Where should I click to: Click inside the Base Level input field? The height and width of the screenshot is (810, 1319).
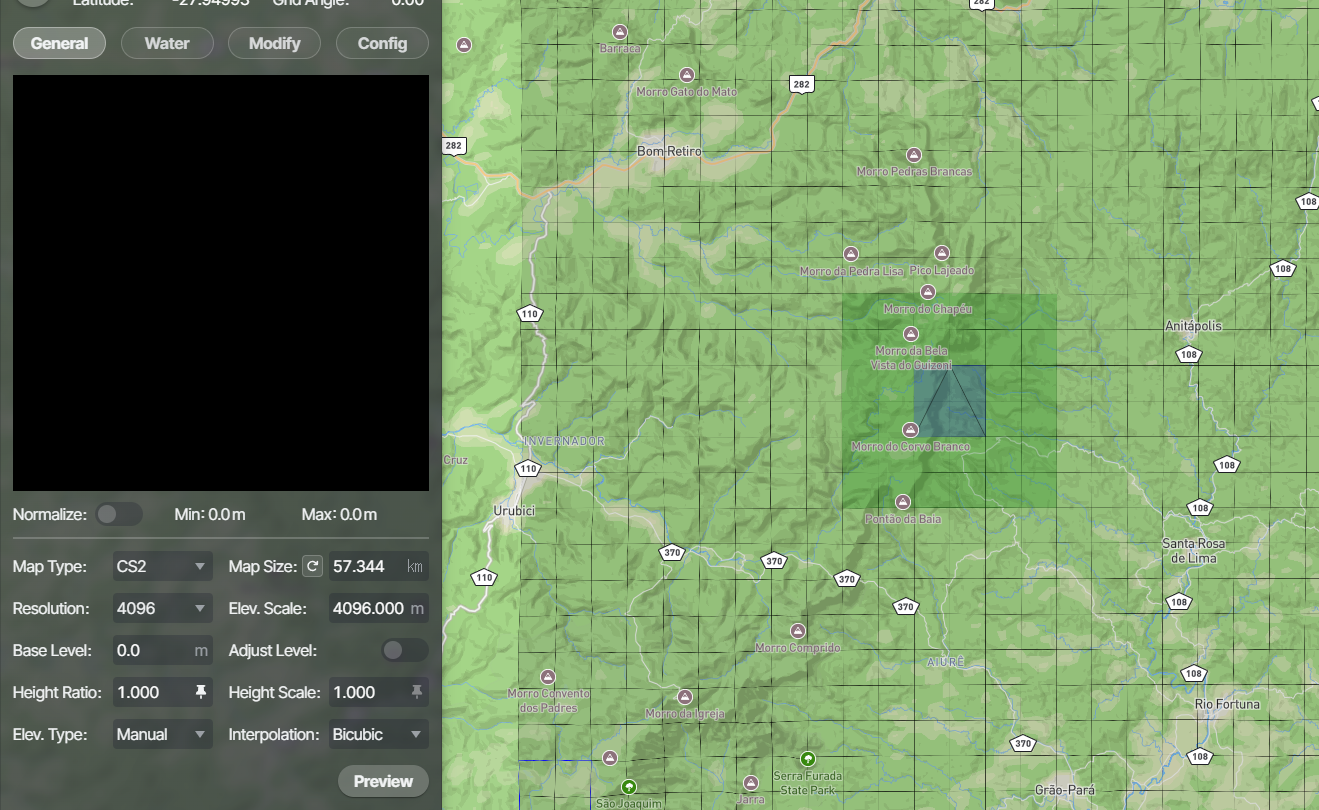pos(160,649)
